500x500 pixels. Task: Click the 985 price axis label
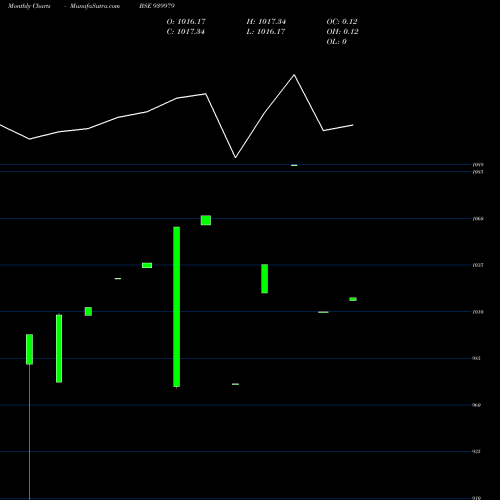pyautogui.click(x=477, y=358)
